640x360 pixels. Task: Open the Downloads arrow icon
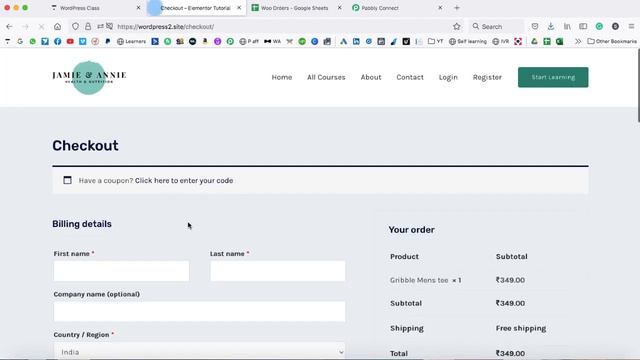(551, 27)
